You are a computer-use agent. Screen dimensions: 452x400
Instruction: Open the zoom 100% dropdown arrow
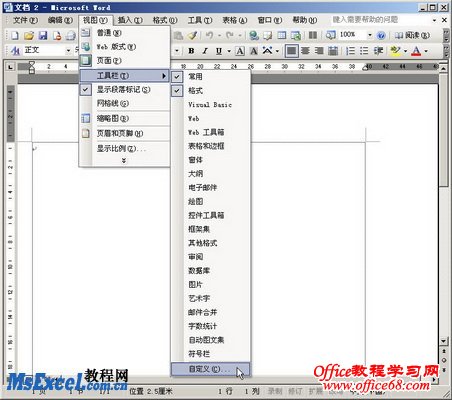[369, 35]
